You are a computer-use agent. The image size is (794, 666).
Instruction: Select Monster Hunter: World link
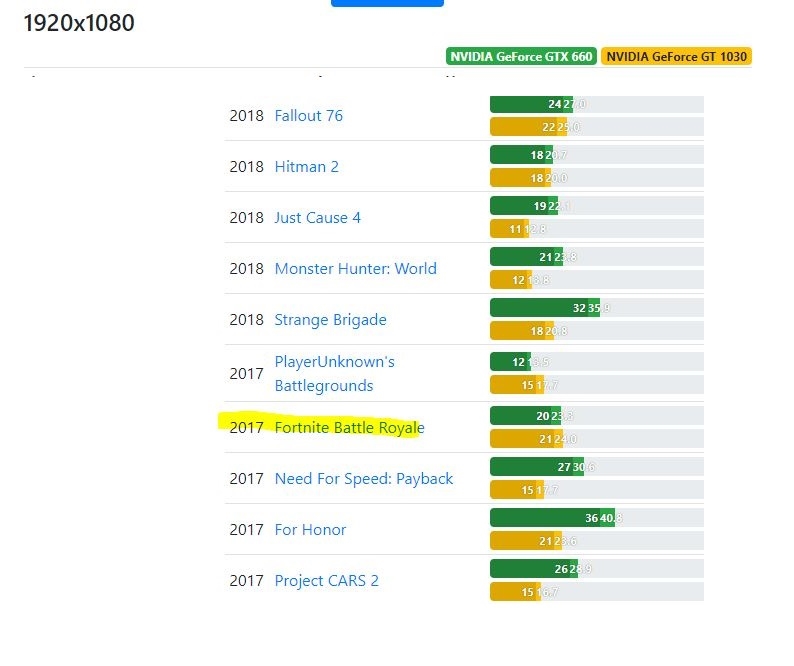355,269
